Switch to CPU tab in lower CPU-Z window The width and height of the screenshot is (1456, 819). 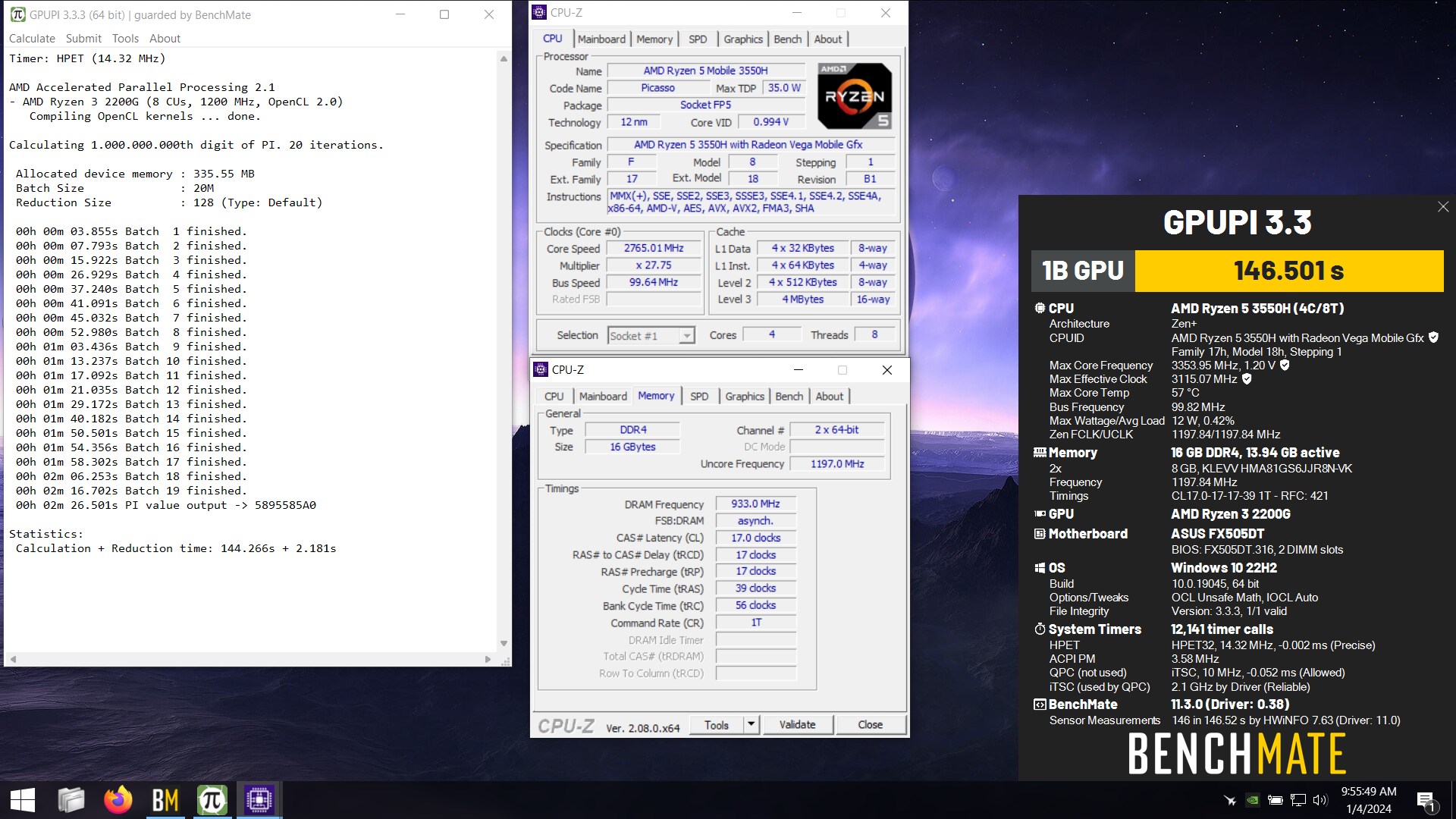click(x=554, y=397)
